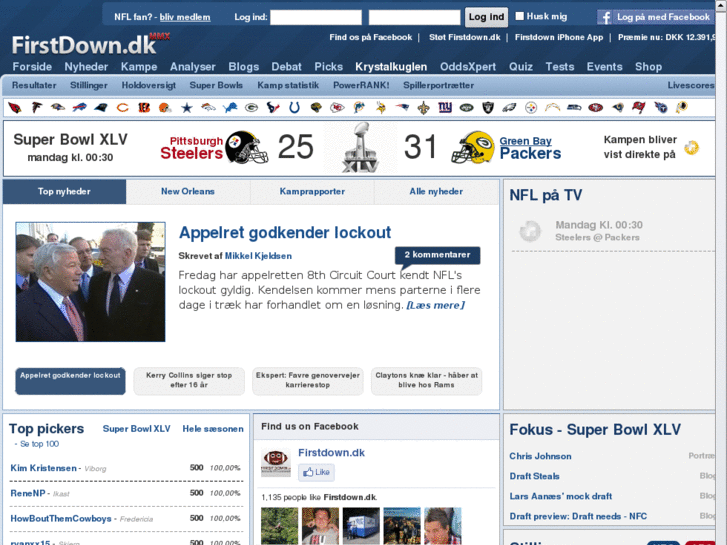Viewport: 727px width, 545px height.
Task: Click the Firstdown iPhone App link
Action: click(559, 38)
